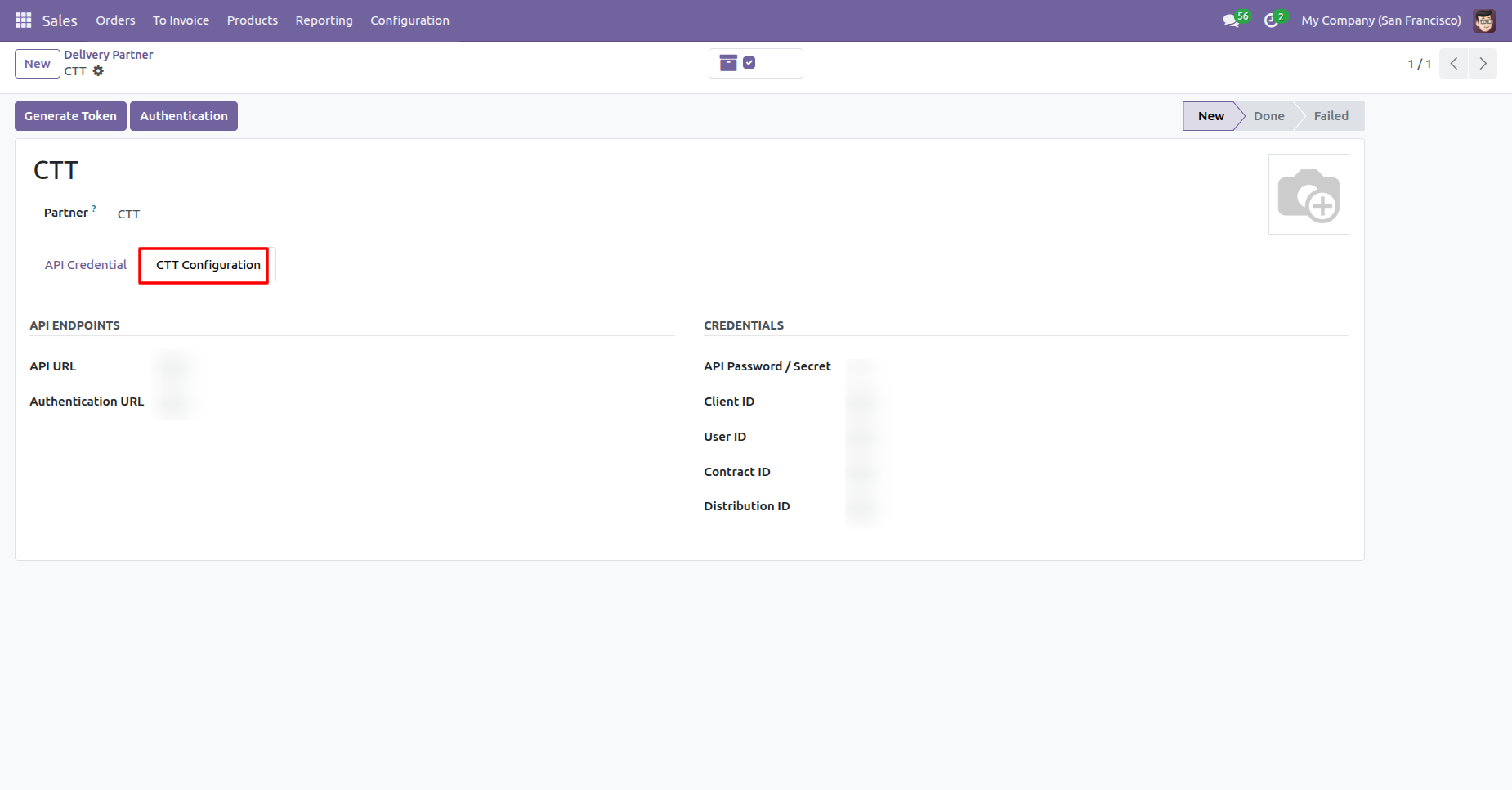Click the API ENDPOINTS section heading

pos(74,325)
